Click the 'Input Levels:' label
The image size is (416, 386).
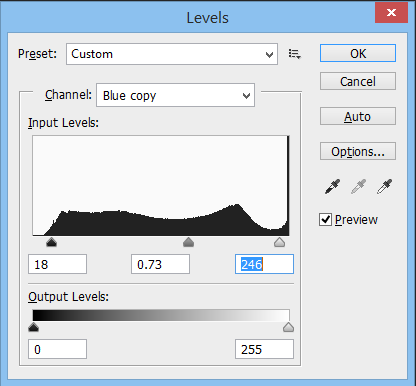(63, 123)
